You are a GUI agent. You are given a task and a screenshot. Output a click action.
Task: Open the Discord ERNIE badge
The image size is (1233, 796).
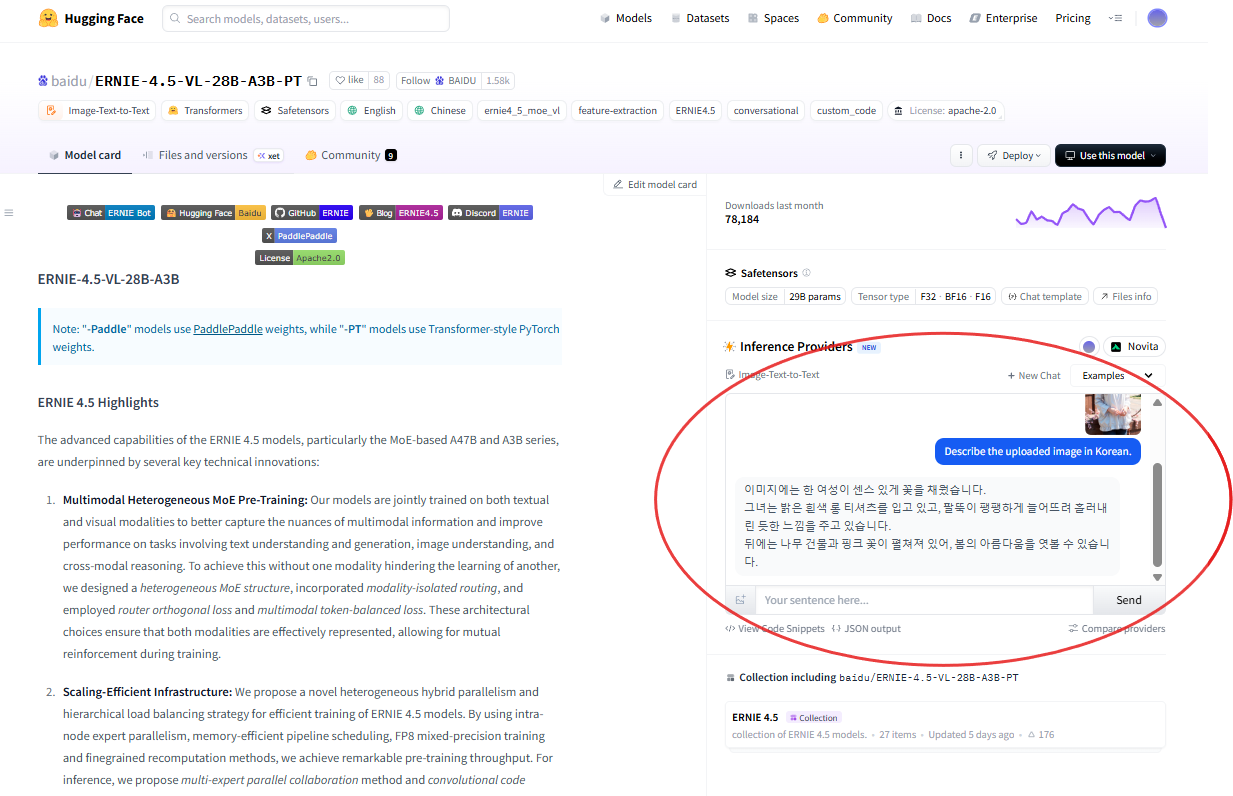490,213
